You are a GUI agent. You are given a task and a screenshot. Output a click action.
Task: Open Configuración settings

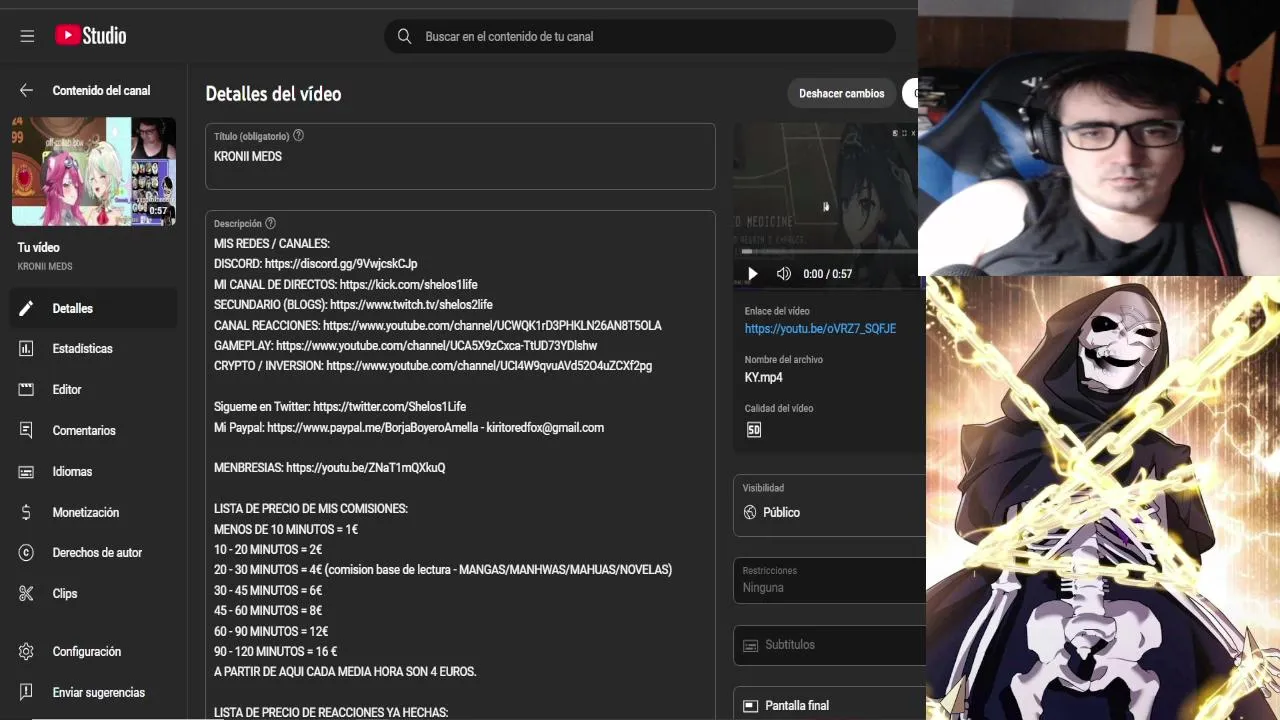coord(94,651)
